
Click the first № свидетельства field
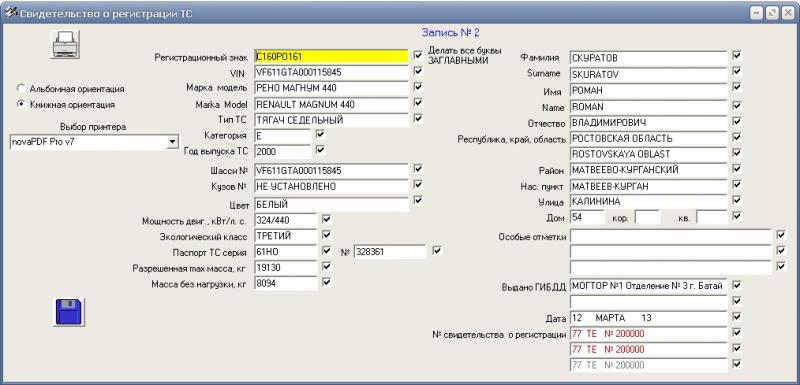(648, 334)
